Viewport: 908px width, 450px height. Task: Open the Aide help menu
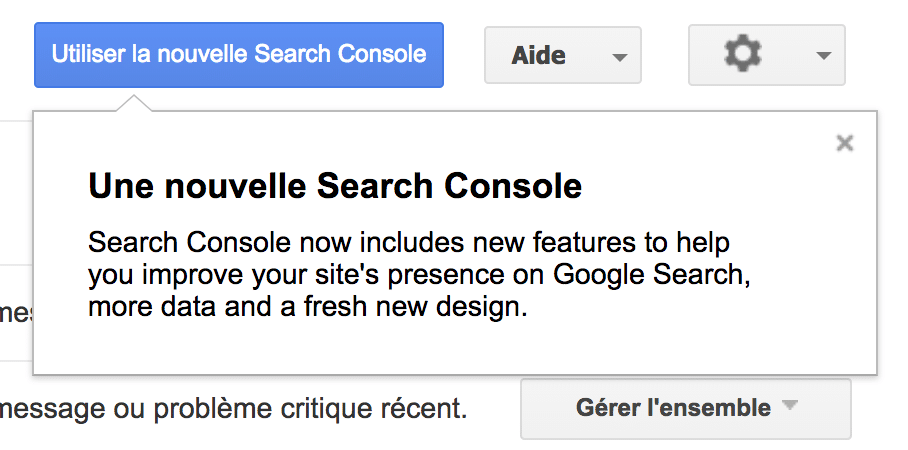(563, 55)
